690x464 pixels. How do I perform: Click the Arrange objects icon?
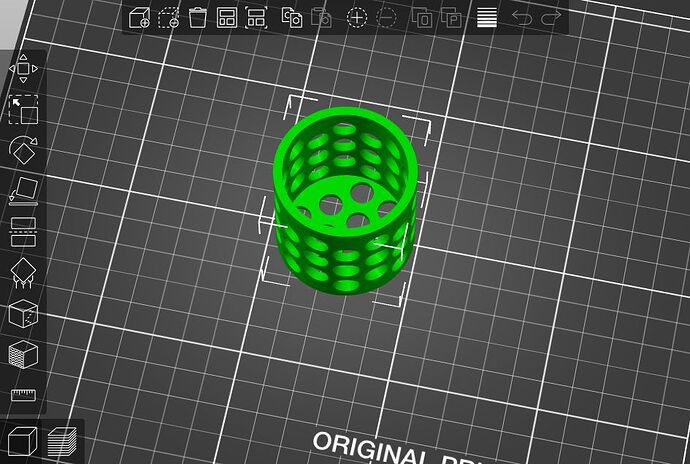click(227, 18)
